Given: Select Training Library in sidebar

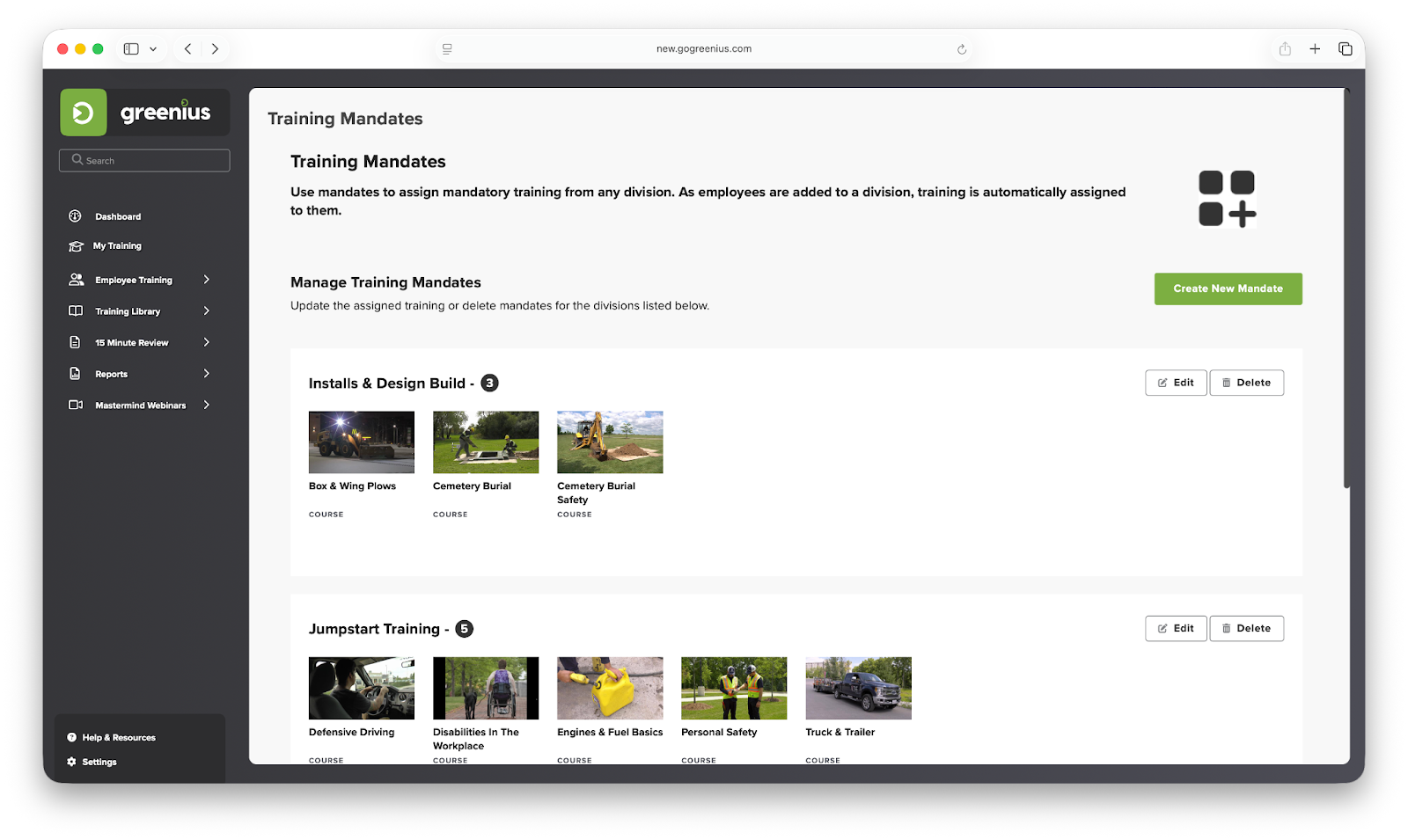Looking at the screenshot, I should pos(128,311).
